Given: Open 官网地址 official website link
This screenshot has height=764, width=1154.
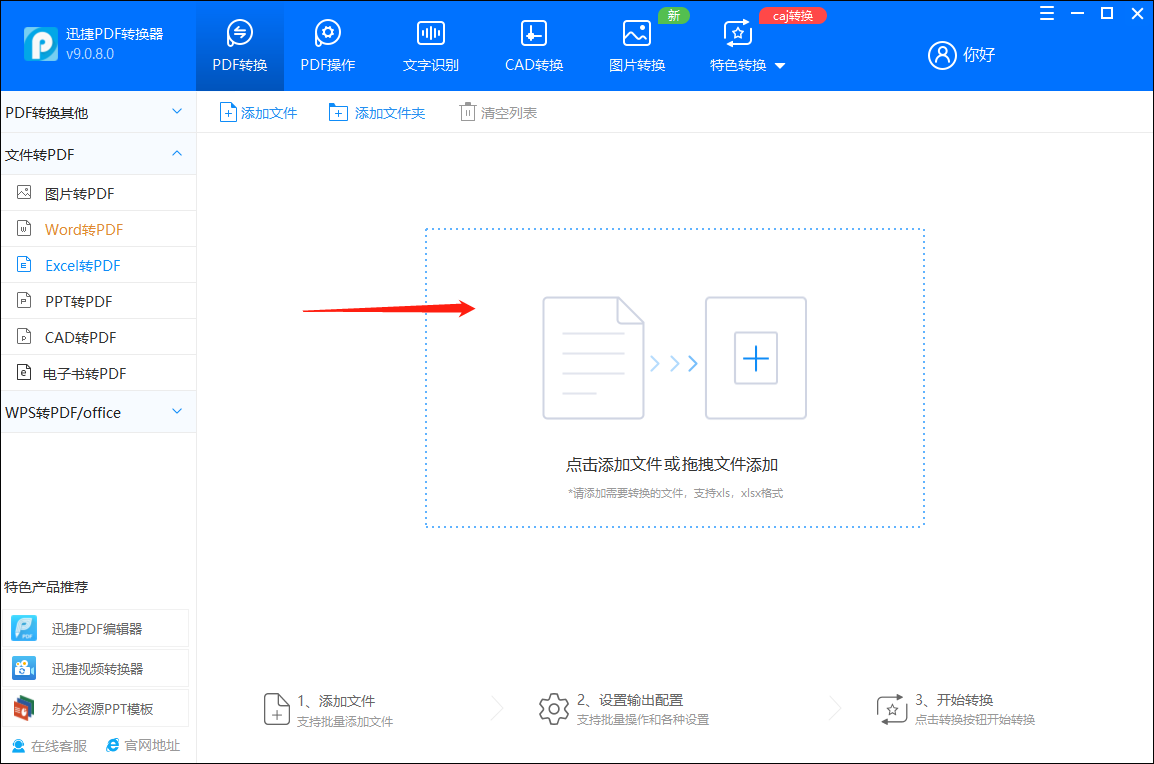Looking at the screenshot, I should coord(143,746).
